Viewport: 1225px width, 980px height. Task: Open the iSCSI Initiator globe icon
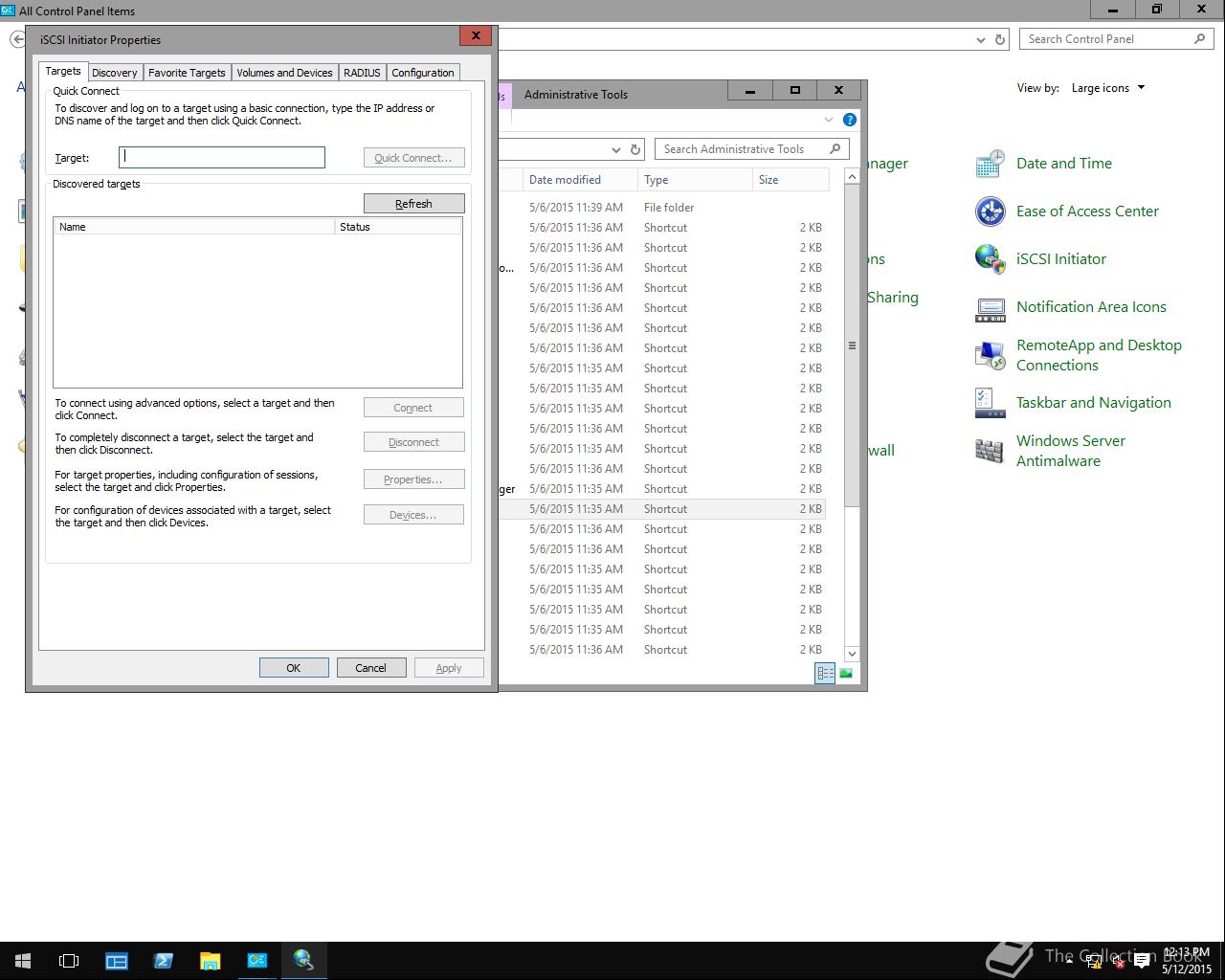[x=990, y=259]
